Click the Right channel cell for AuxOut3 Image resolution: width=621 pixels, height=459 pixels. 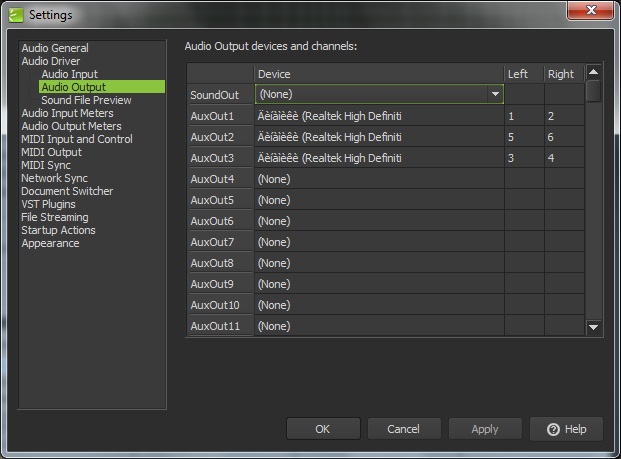coord(563,158)
